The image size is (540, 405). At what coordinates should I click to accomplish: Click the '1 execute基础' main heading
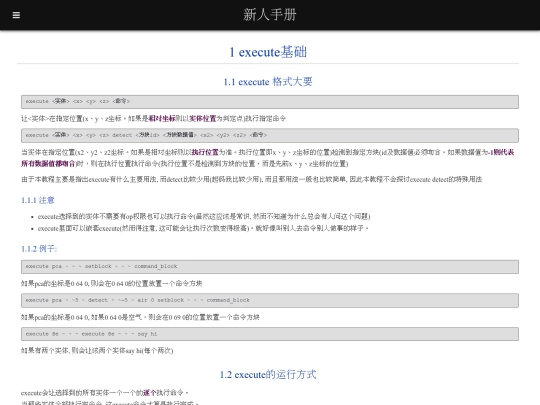[268, 52]
